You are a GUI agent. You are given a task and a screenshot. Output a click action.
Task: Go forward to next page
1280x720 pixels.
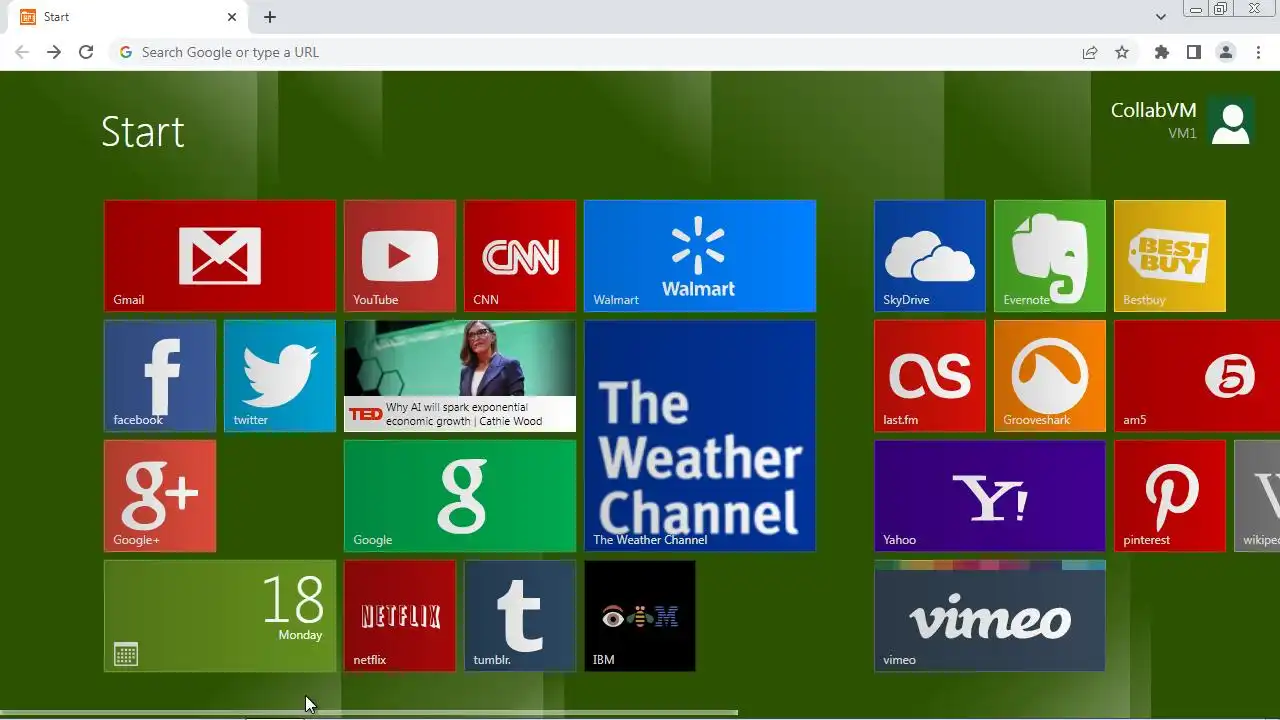click(54, 52)
